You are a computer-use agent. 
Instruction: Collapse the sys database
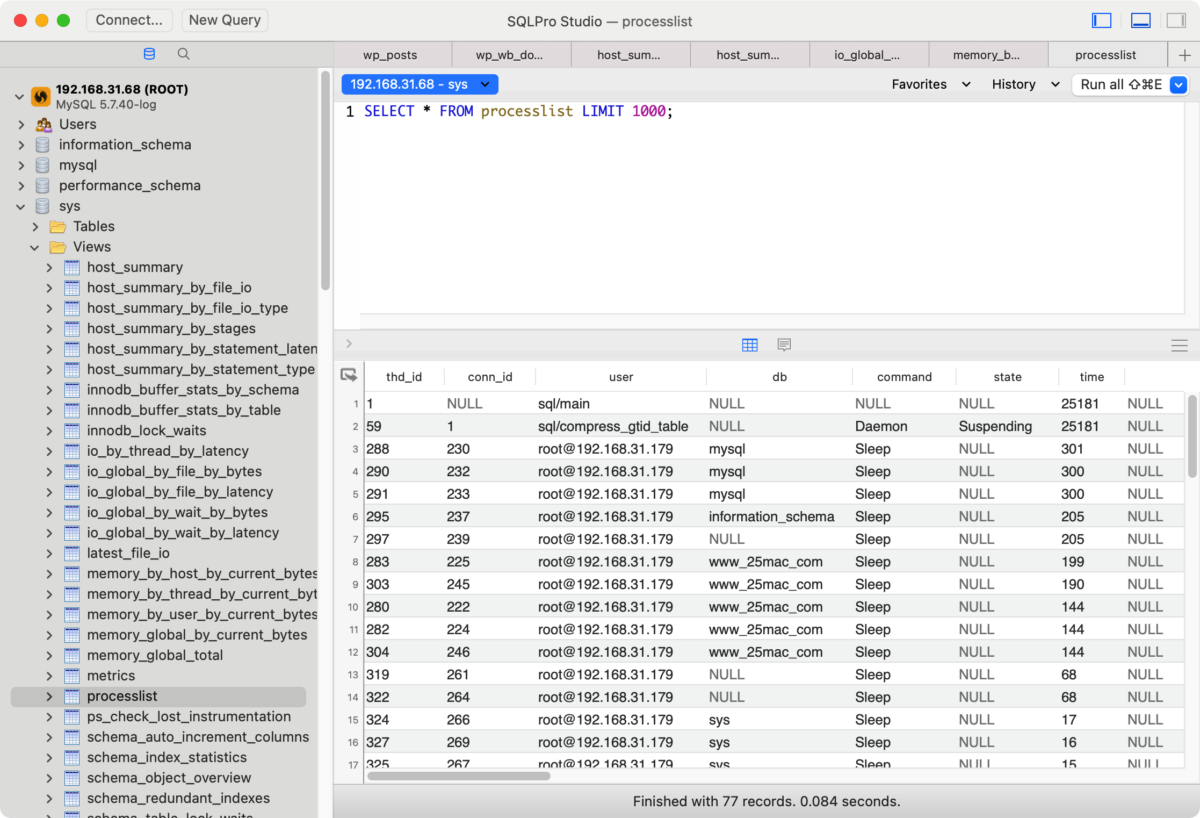pos(22,207)
